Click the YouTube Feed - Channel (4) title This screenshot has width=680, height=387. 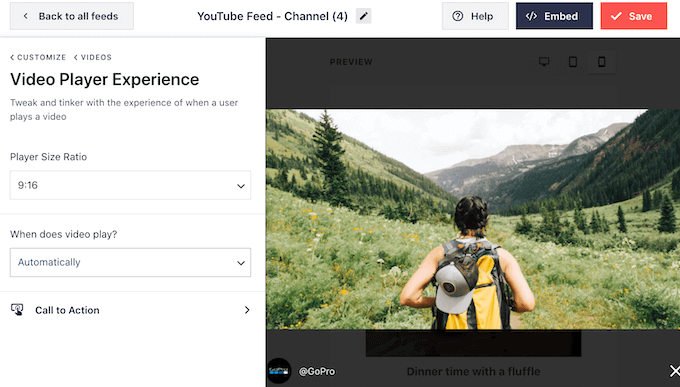coord(272,16)
